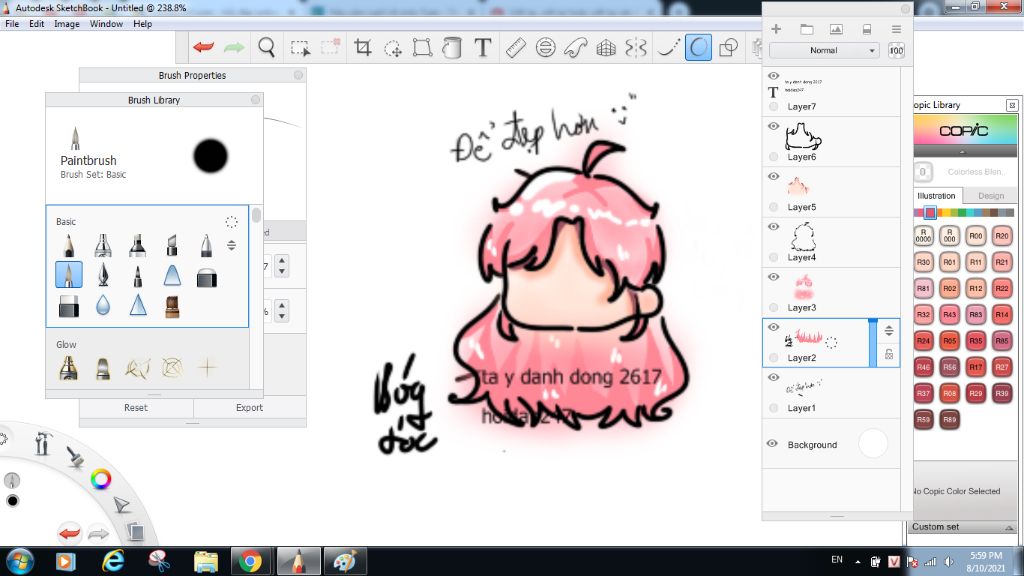Select the Pencil brush in Basic set
The height and width of the screenshot is (576, 1024).
pos(69,245)
